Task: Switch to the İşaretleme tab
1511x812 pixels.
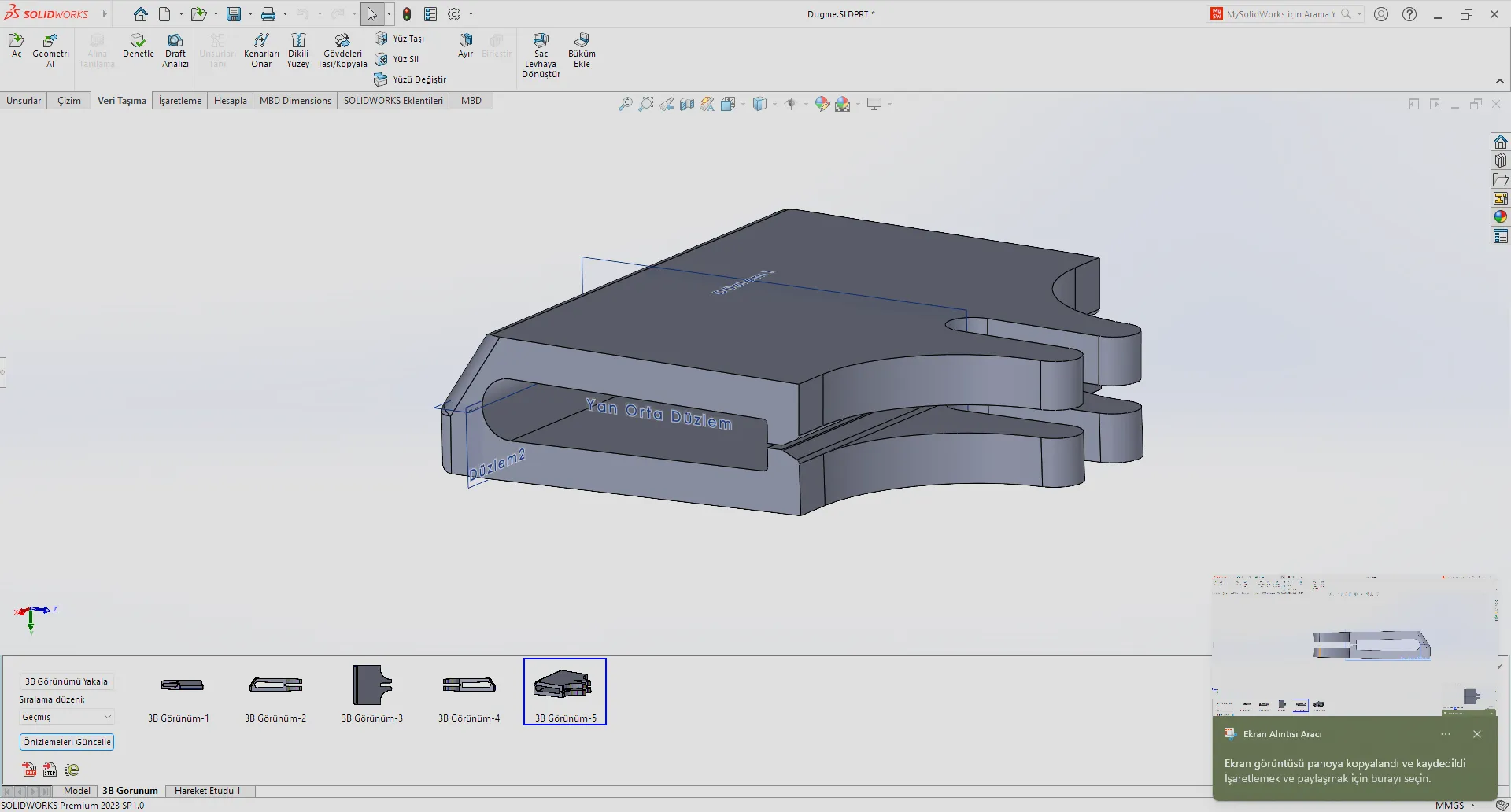Action: point(180,101)
